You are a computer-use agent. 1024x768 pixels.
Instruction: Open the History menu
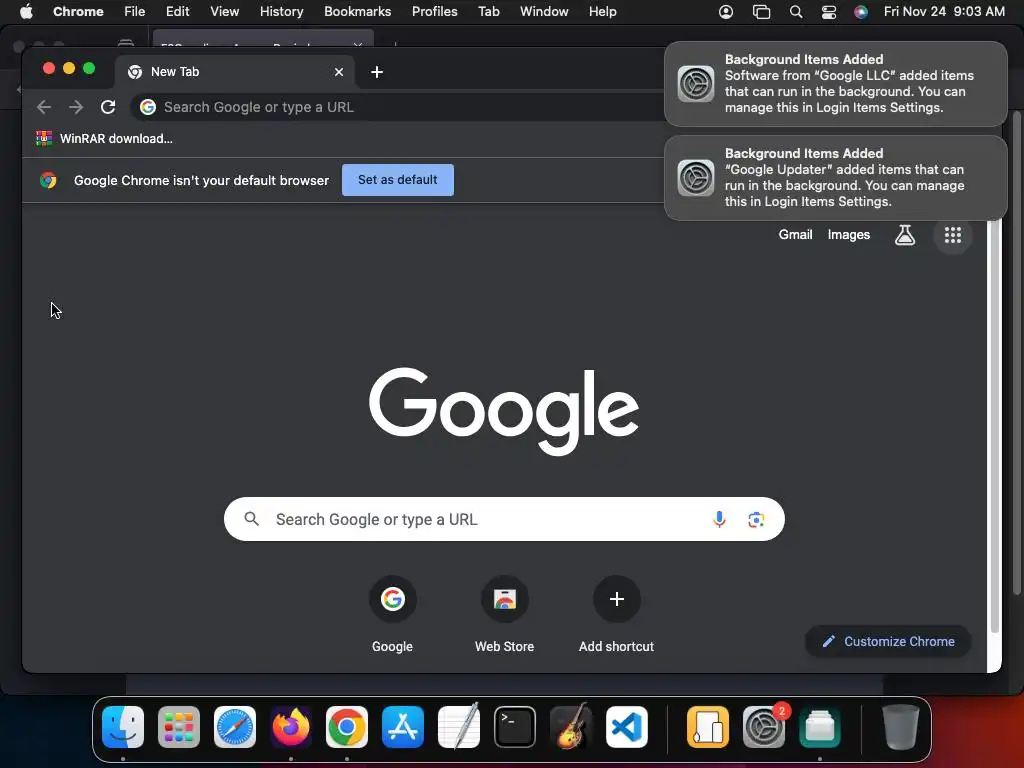coord(281,11)
